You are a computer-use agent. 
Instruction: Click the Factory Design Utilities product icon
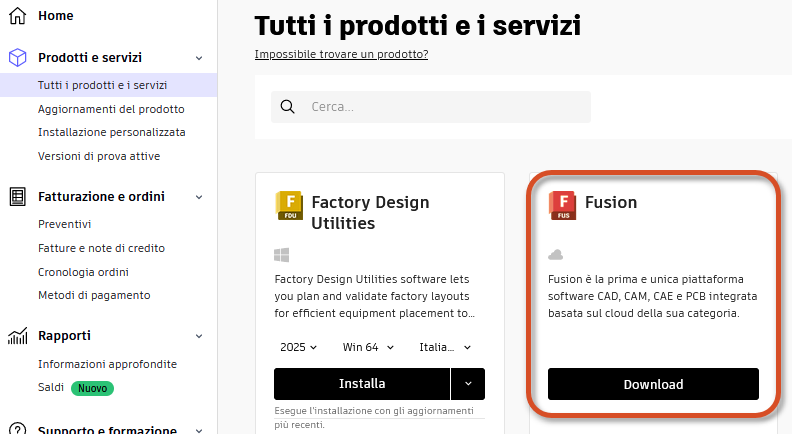point(289,205)
